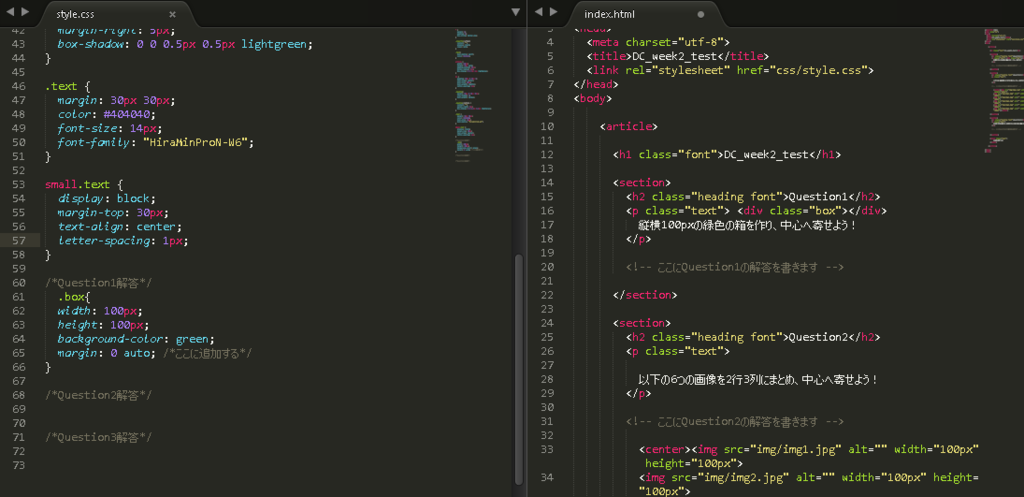
Task: Click the link rel stylesheet line
Action: pyautogui.click(x=730, y=70)
